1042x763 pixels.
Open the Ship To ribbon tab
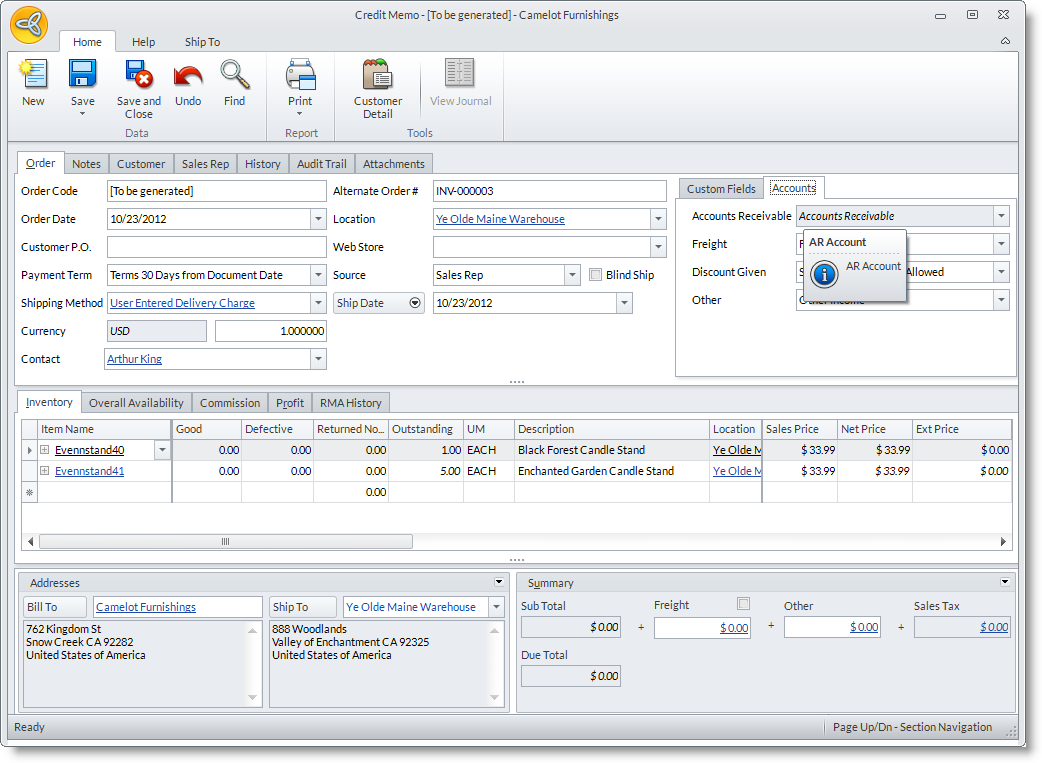(x=202, y=42)
